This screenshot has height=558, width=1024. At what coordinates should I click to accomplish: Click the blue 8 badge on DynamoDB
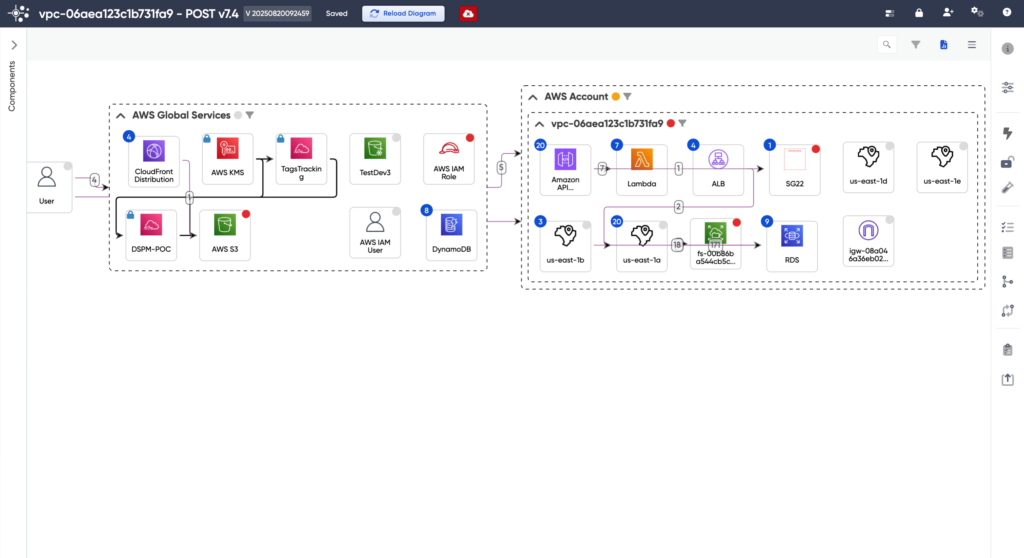coord(426,210)
